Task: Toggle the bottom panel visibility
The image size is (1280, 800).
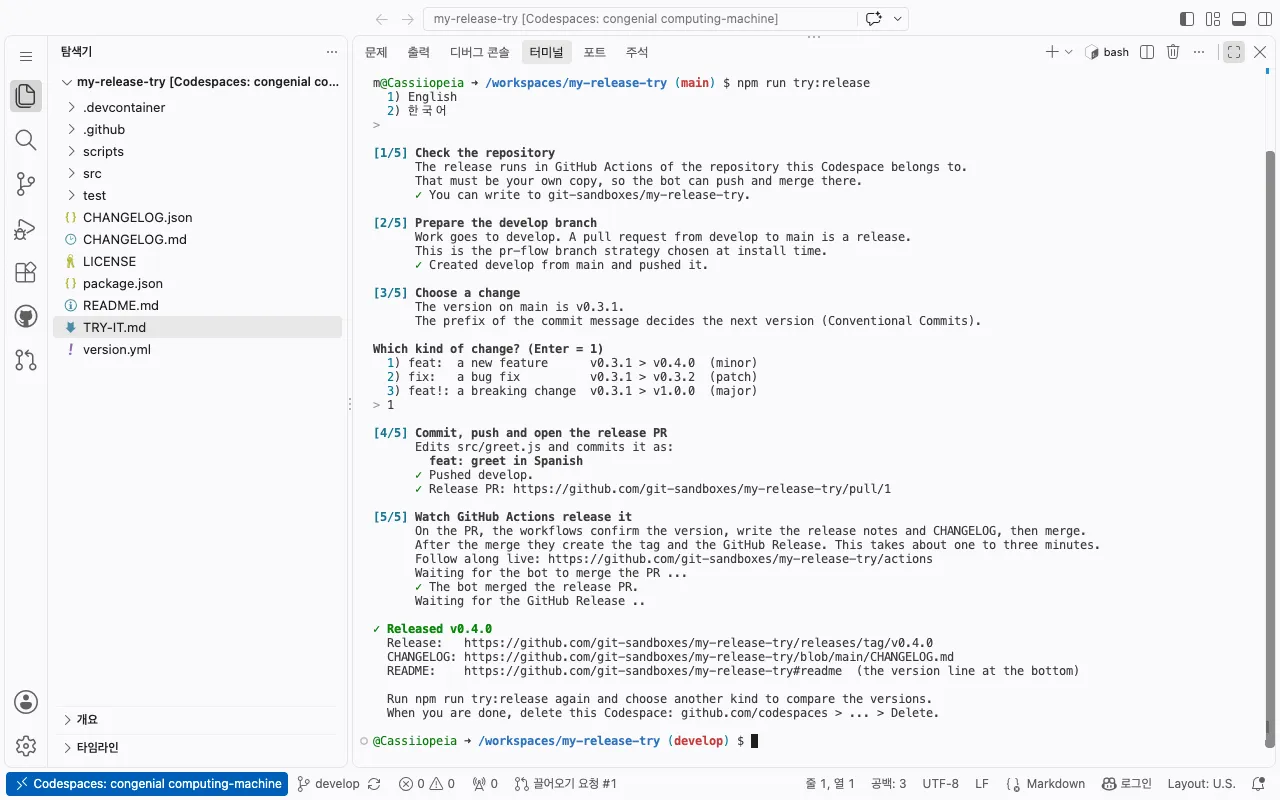Action: 1238,19
